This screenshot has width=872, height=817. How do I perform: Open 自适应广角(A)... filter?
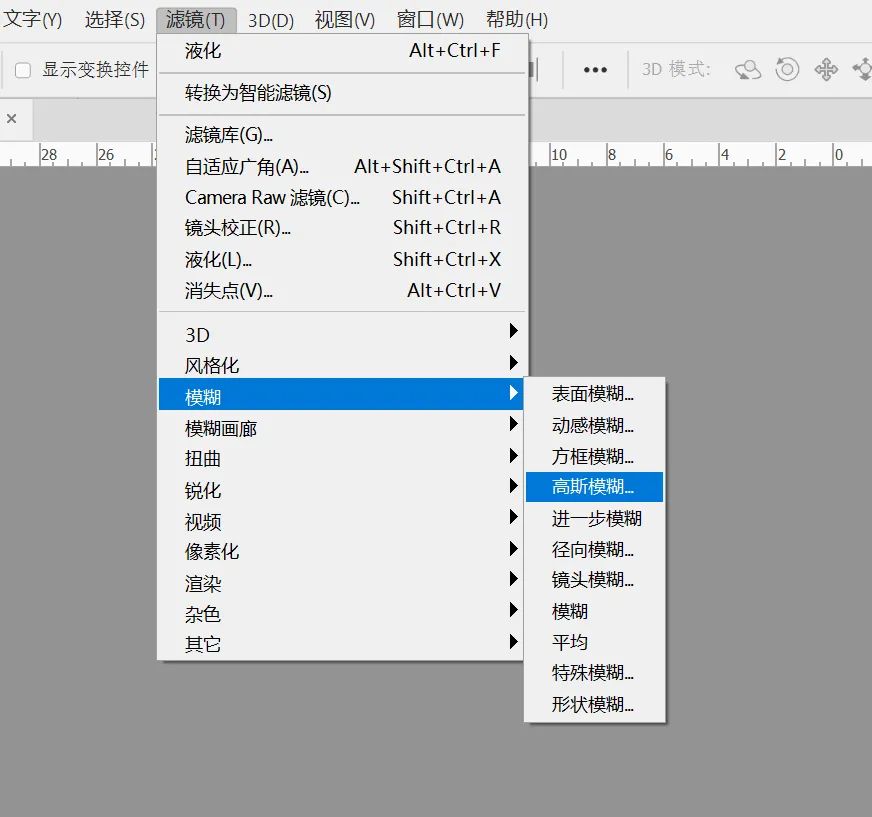click(342, 166)
